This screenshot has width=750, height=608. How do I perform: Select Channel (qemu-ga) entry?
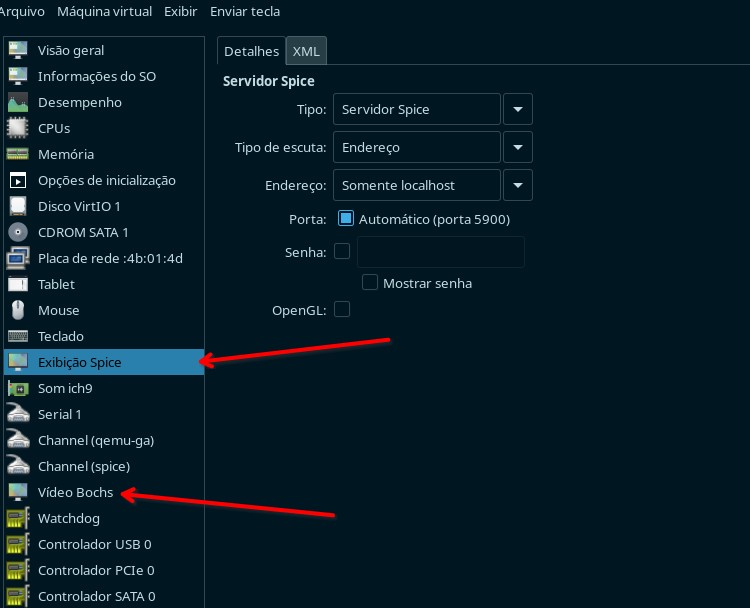104,440
